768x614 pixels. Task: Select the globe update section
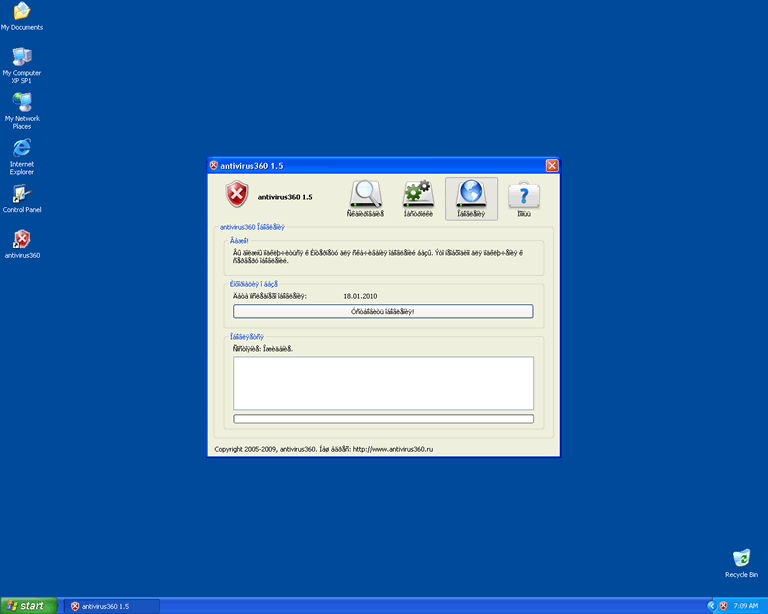(471, 198)
